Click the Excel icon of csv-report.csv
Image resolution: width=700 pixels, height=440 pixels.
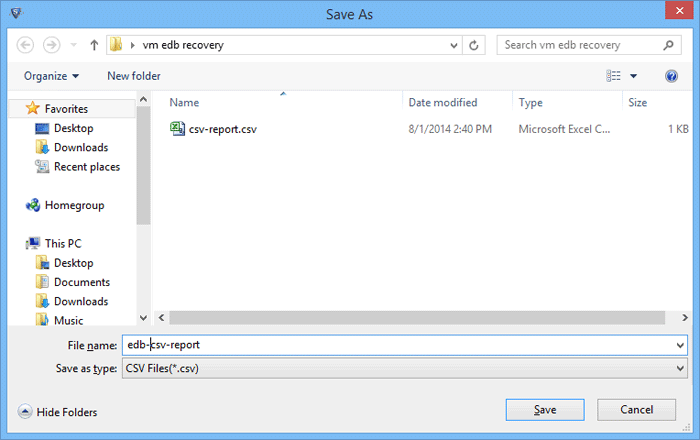pos(177,129)
